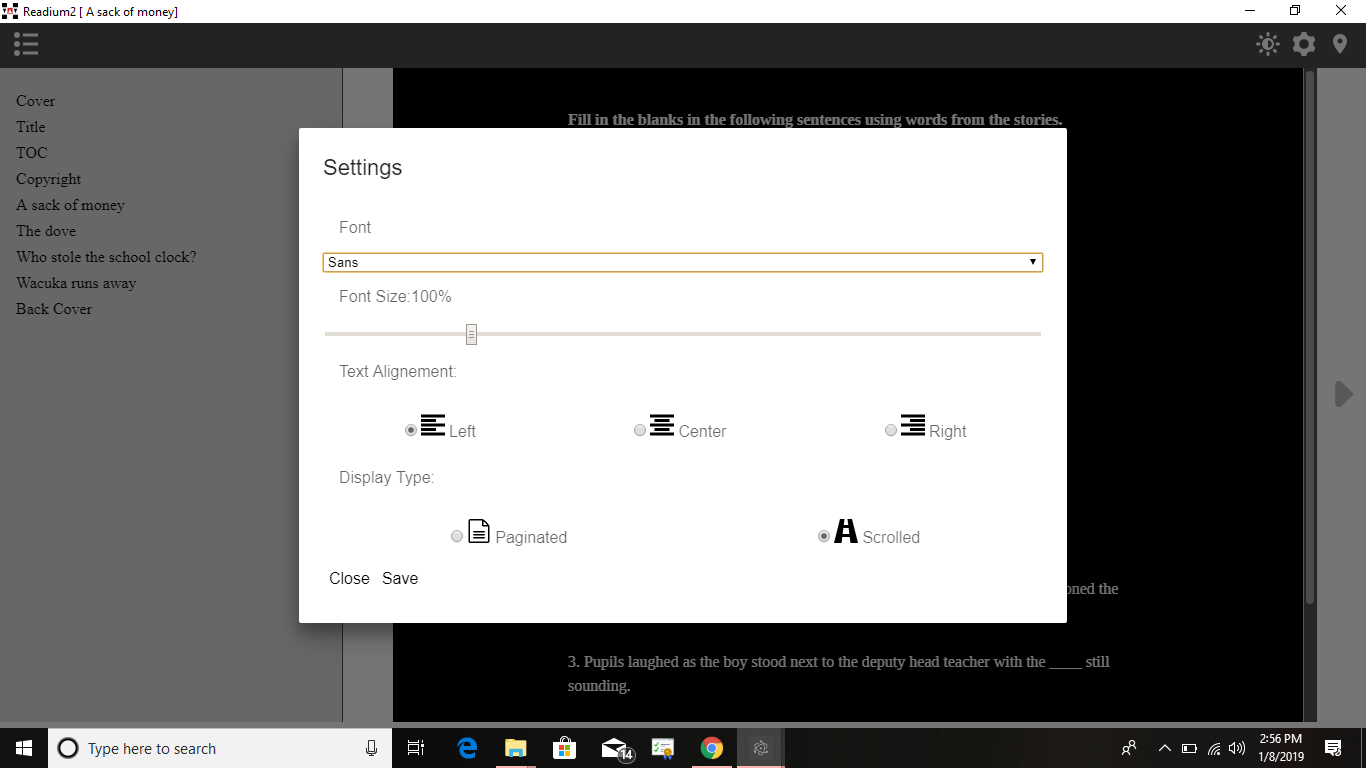Click Save in Settings dialog
The height and width of the screenshot is (768, 1366).
click(x=400, y=578)
